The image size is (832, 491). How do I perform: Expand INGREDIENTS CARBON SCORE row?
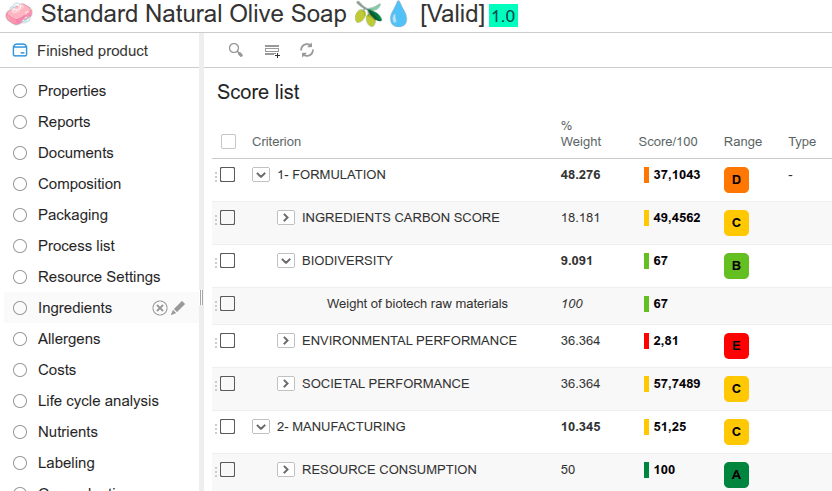(x=285, y=218)
